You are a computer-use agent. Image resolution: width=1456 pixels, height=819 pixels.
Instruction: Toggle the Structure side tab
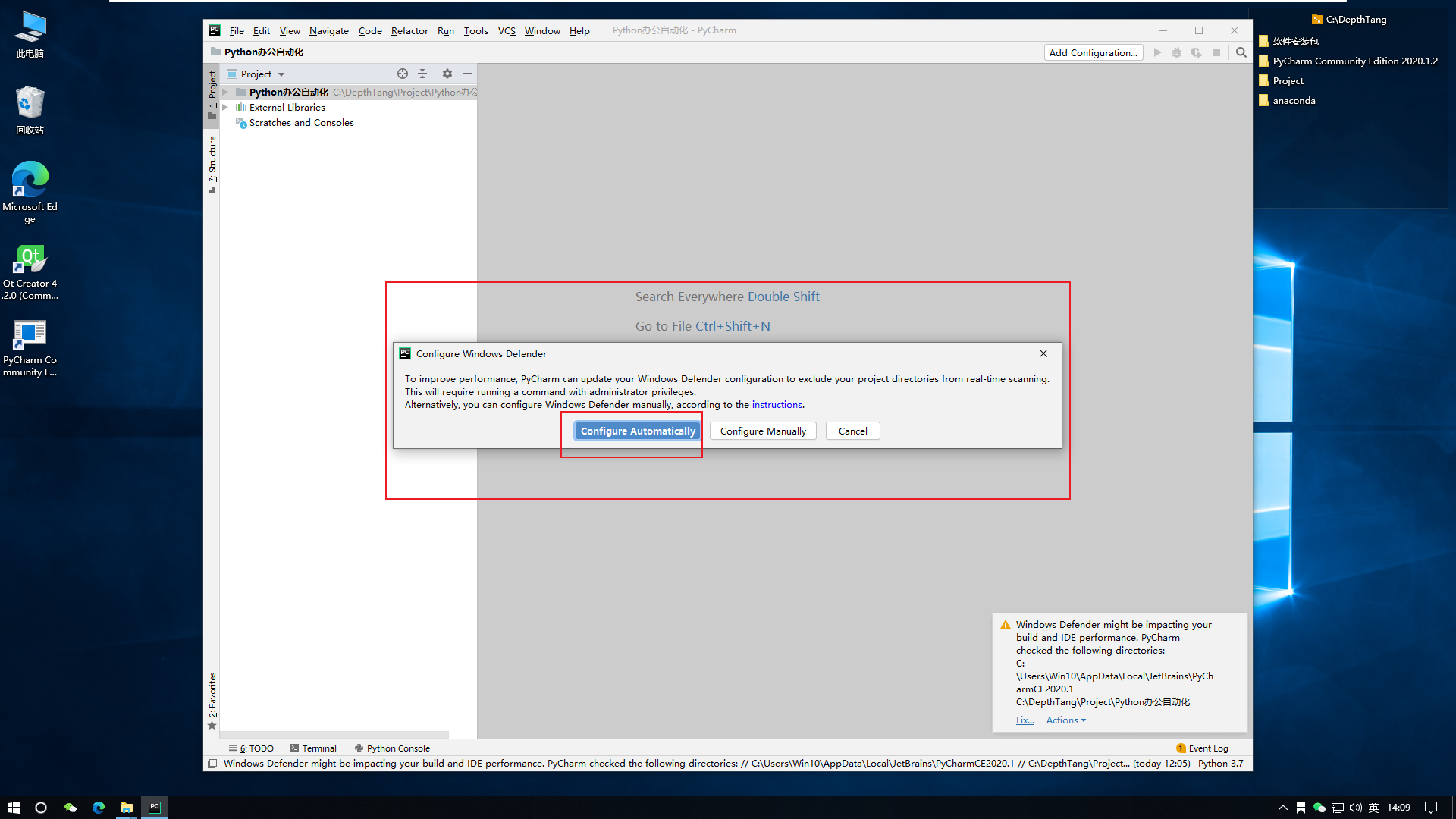[x=212, y=165]
